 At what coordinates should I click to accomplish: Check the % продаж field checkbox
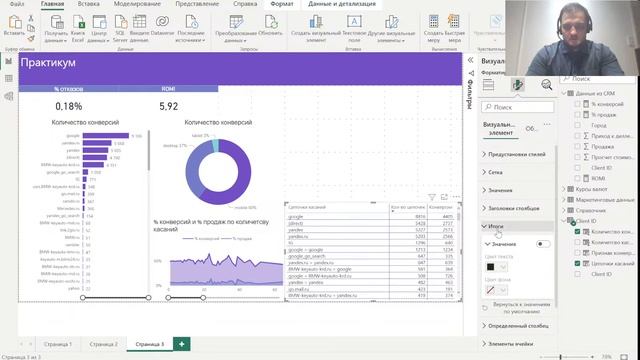coord(577,114)
